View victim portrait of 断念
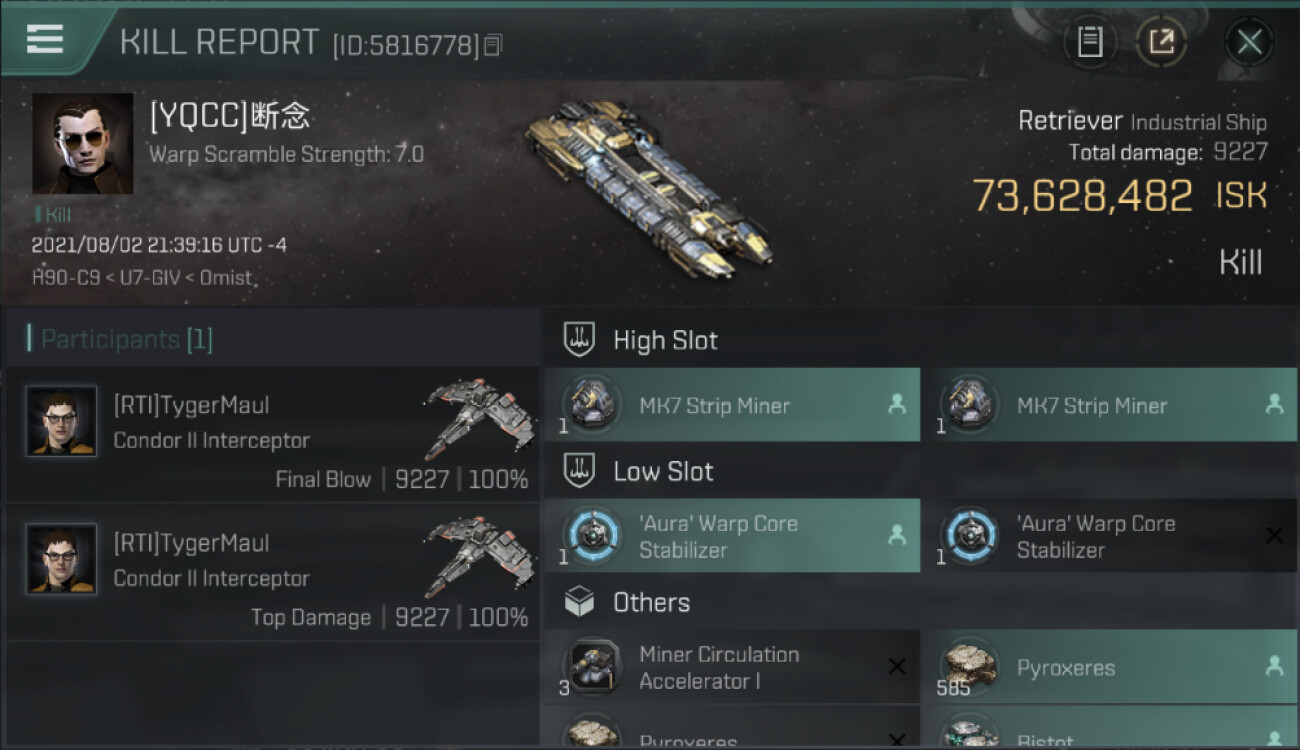 point(83,143)
